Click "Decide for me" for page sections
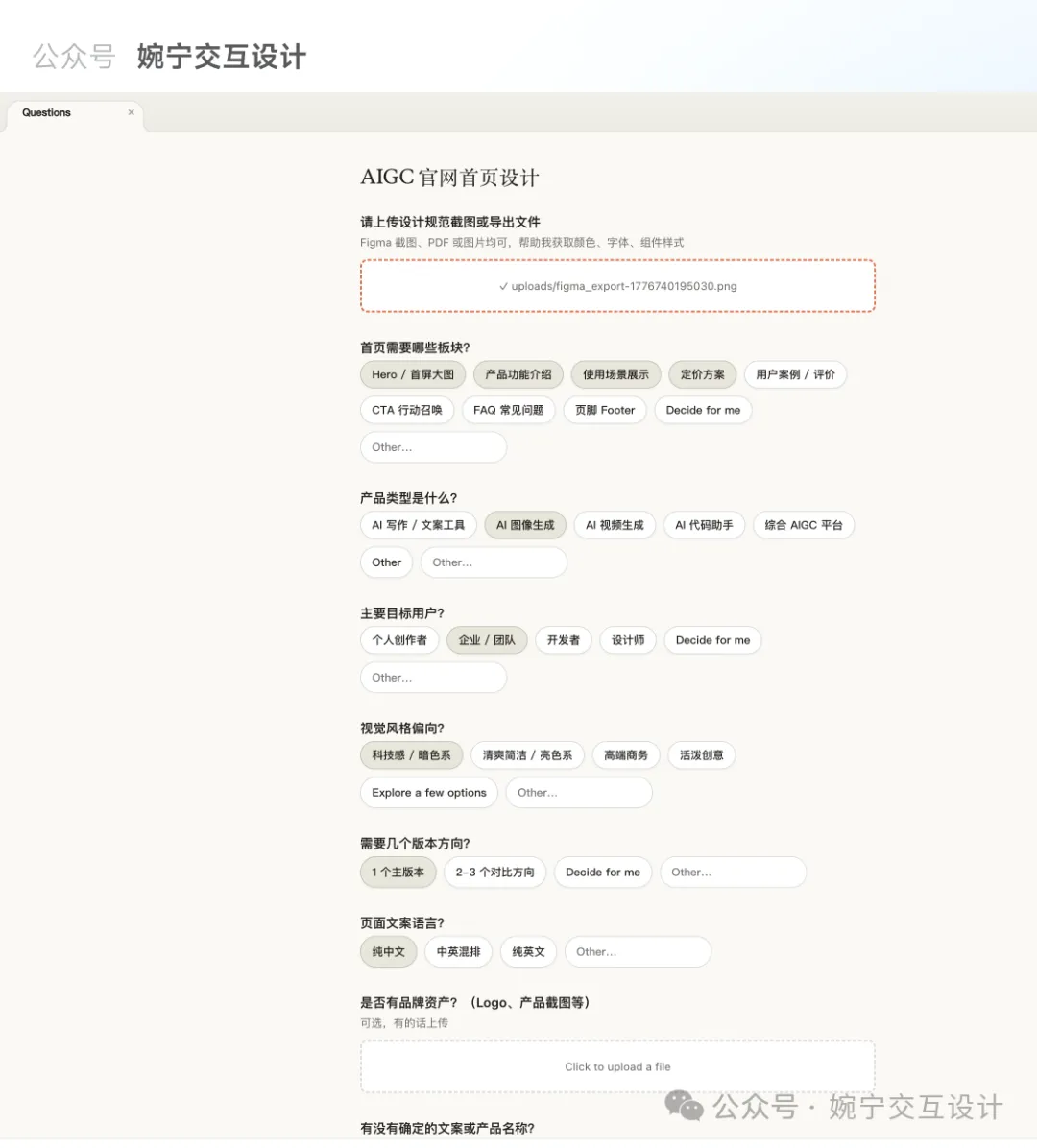 (703, 410)
